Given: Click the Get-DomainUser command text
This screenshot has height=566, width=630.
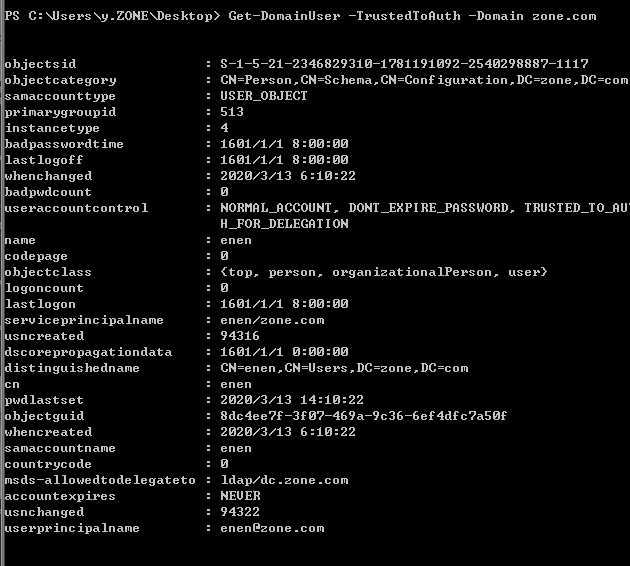Looking at the screenshot, I should (304, 16).
